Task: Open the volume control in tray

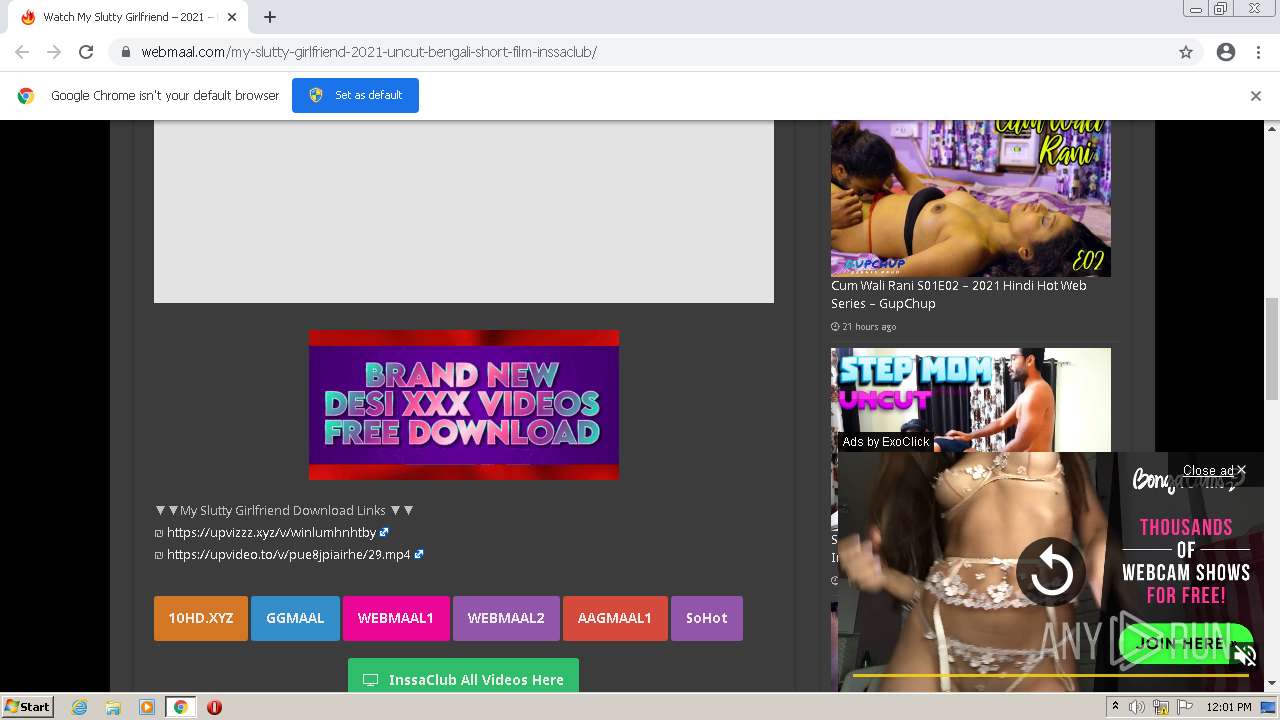Action: pyautogui.click(x=1137, y=707)
